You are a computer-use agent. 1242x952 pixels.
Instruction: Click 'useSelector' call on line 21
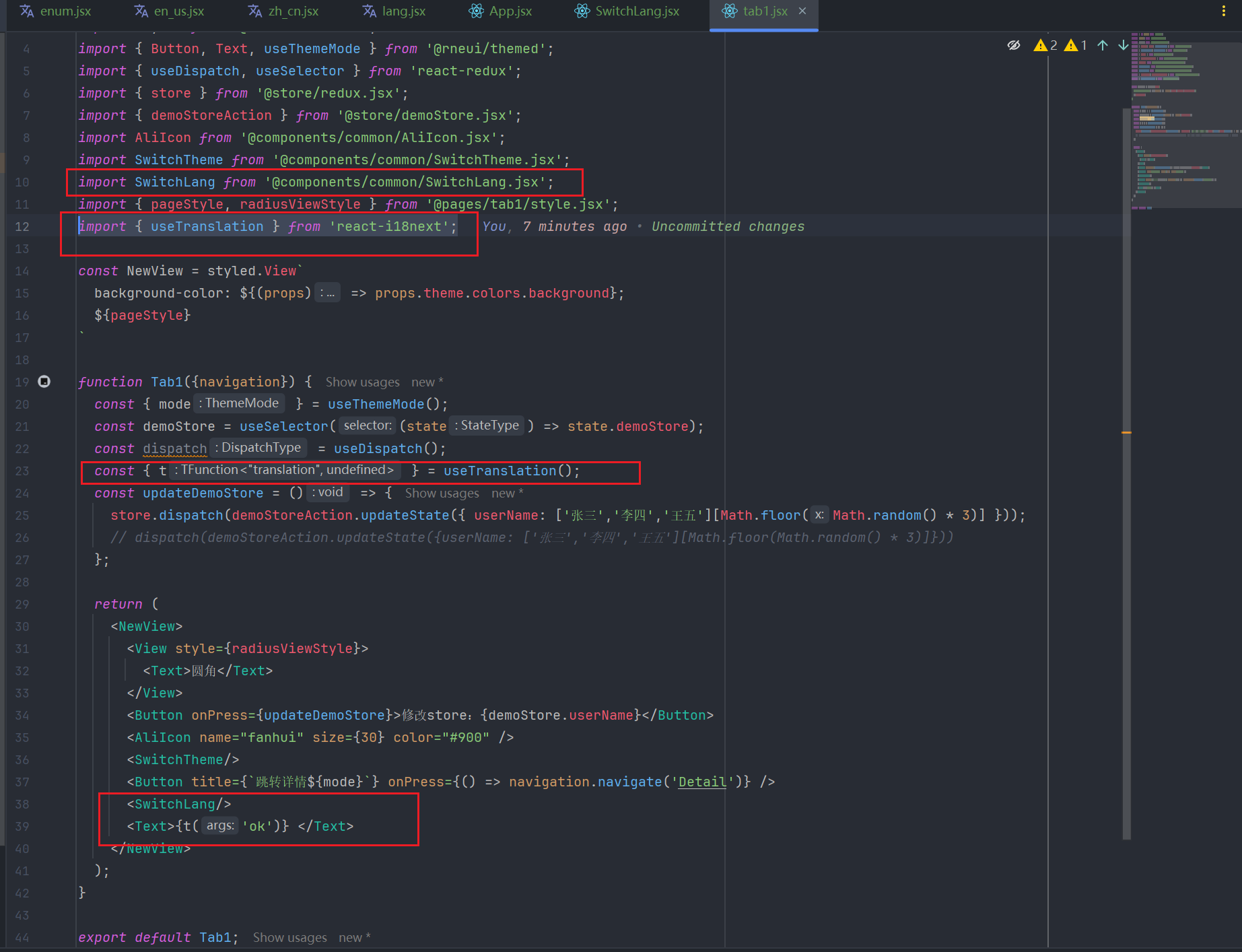[283, 427]
